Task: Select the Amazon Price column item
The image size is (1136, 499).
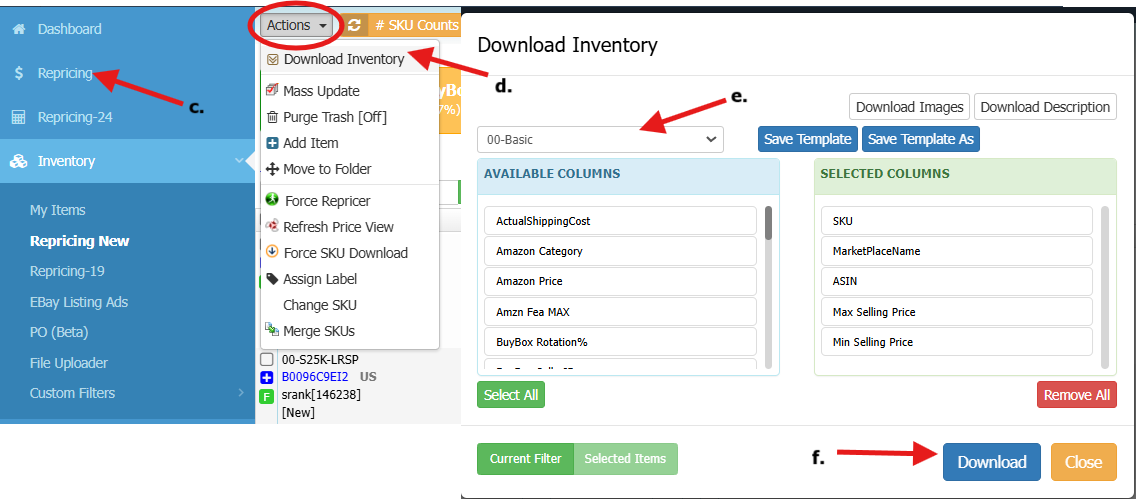Action: [x=620, y=281]
